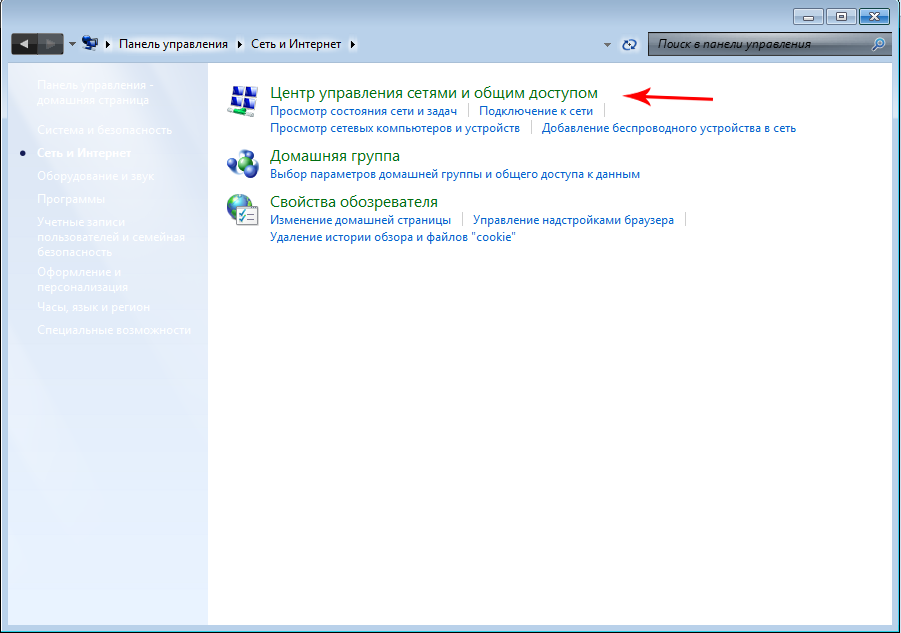This screenshot has height=633, width=901.
Task: Expand chevron after 'Сеть и Интернет' breadcrumb
Action: click(352, 45)
